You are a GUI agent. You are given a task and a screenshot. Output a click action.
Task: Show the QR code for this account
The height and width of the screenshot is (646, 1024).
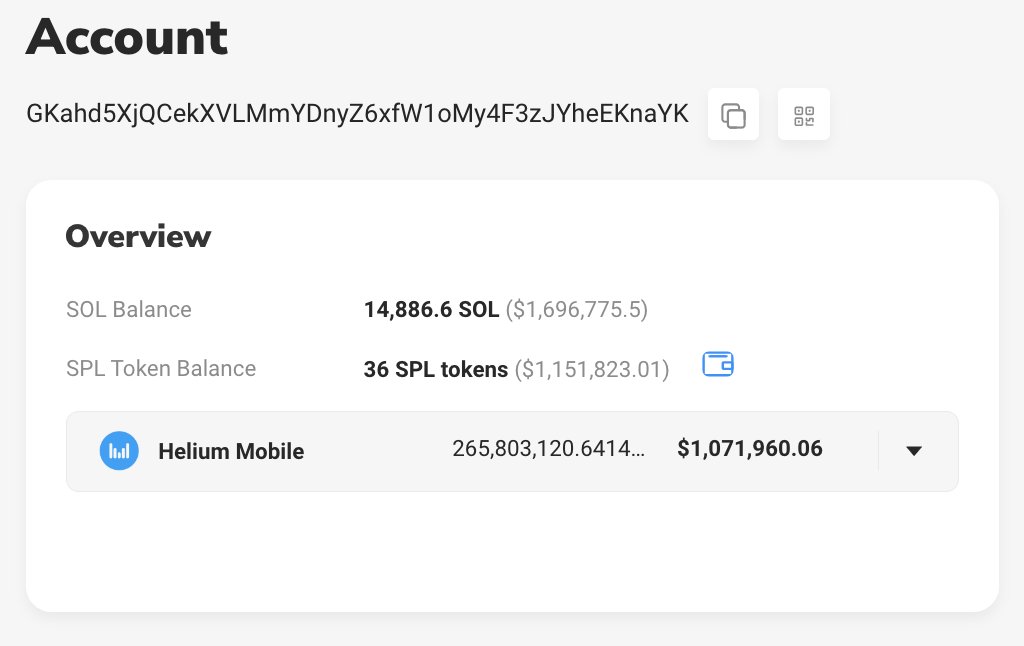tap(804, 115)
